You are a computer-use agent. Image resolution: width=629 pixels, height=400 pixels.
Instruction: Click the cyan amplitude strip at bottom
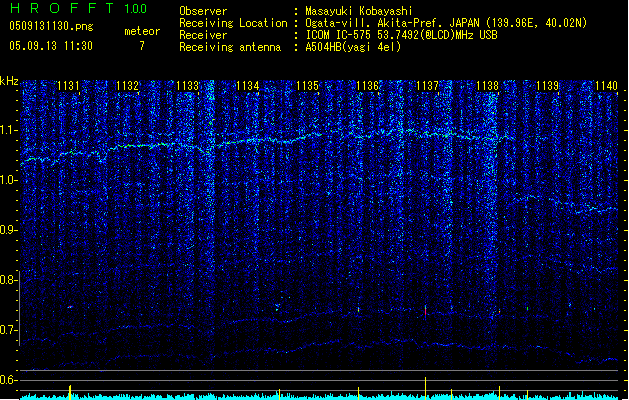point(314,396)
